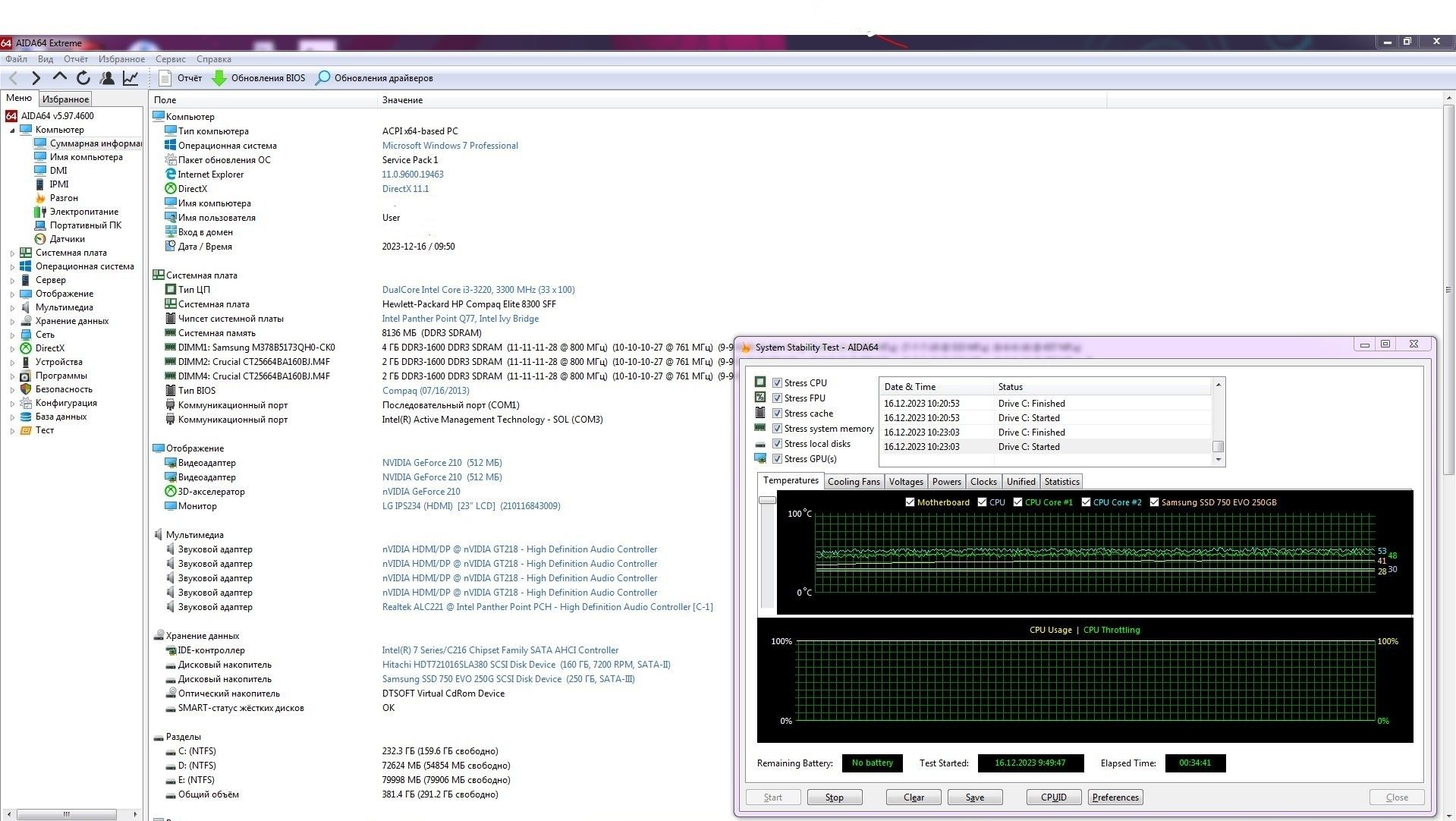Click the Stress FPU percent icon
The height and width of the screenshot is (821, 1456).
pyautogui.click(x=760, y=398)
